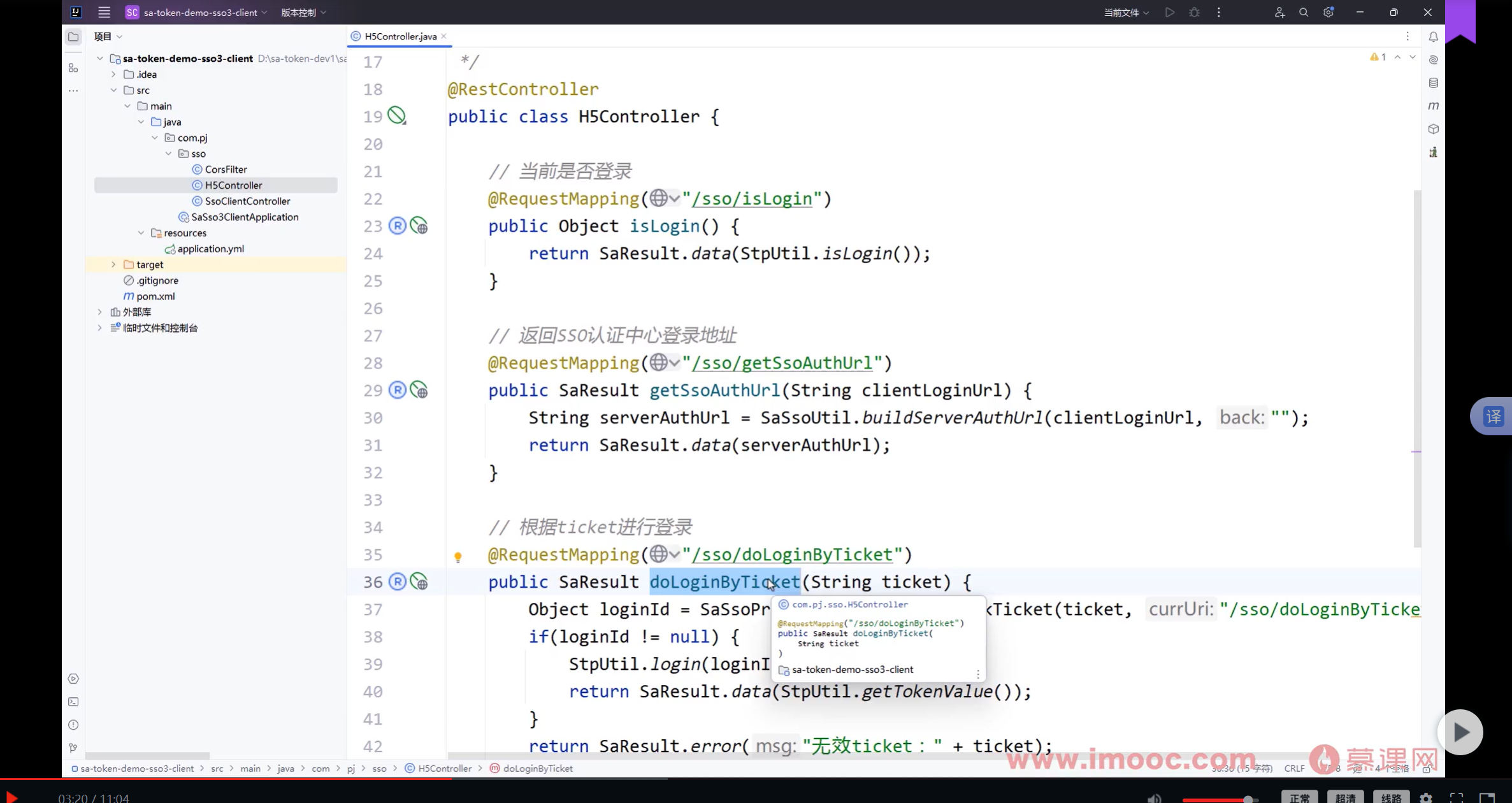Viewport: 1512px width, 803px height.
Task: Close the H5Controller.java tab
Action: 443,36
